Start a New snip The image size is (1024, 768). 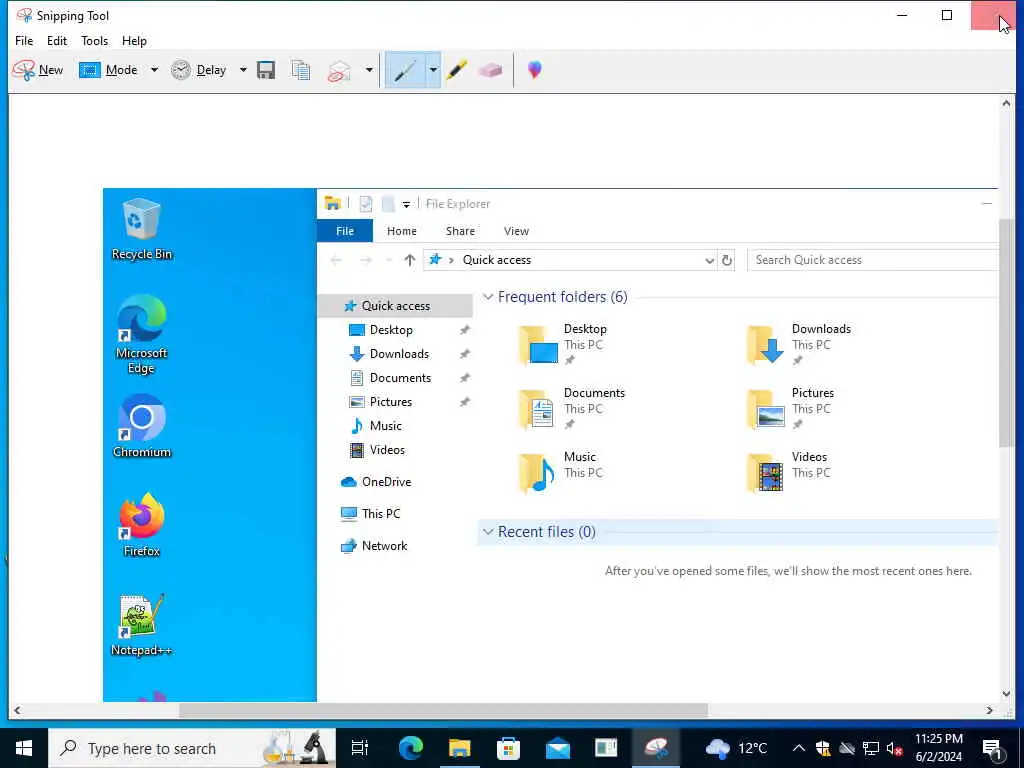tap(38, 70)
